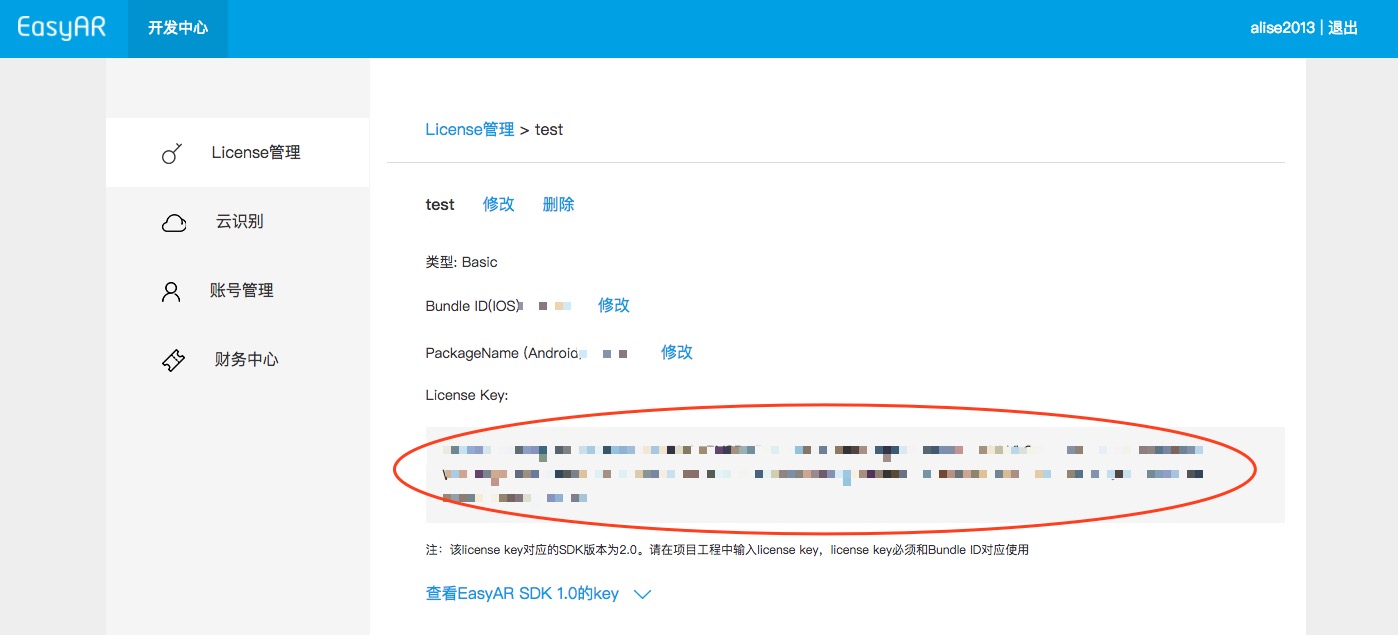Open the 开发中心 menu item

pyautogui.click(x=177, y=28)
